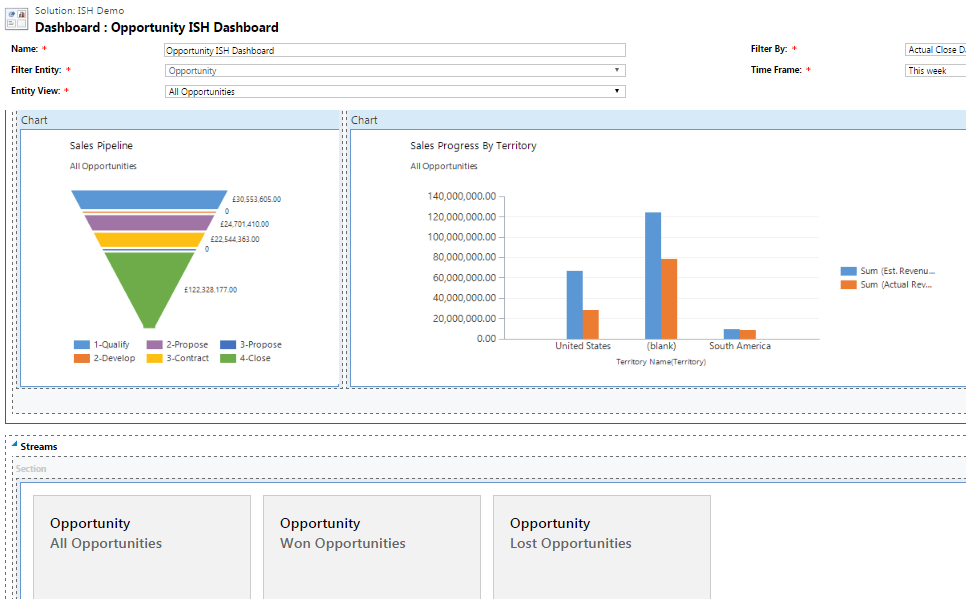Click the (blank) territory orange bar
This screenshot has height=599, width=966.
[669, 299]
